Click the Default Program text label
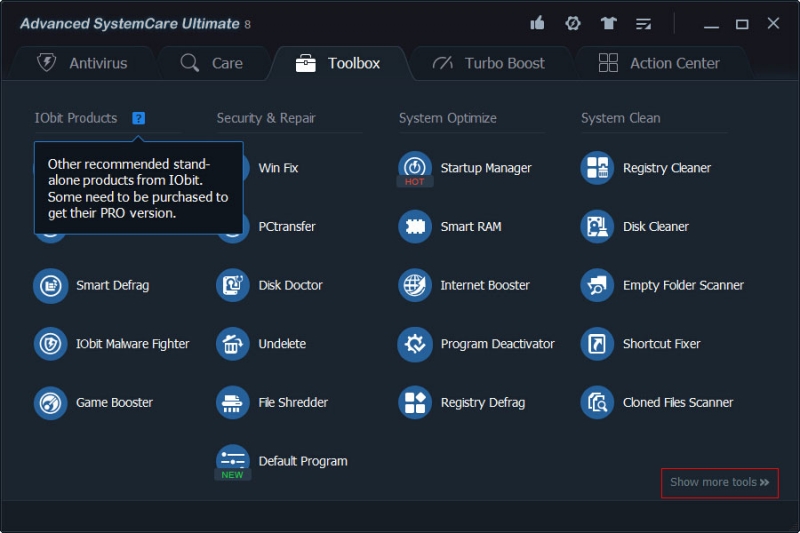This screenshot has height=533, width=800. tap(303, 461)
